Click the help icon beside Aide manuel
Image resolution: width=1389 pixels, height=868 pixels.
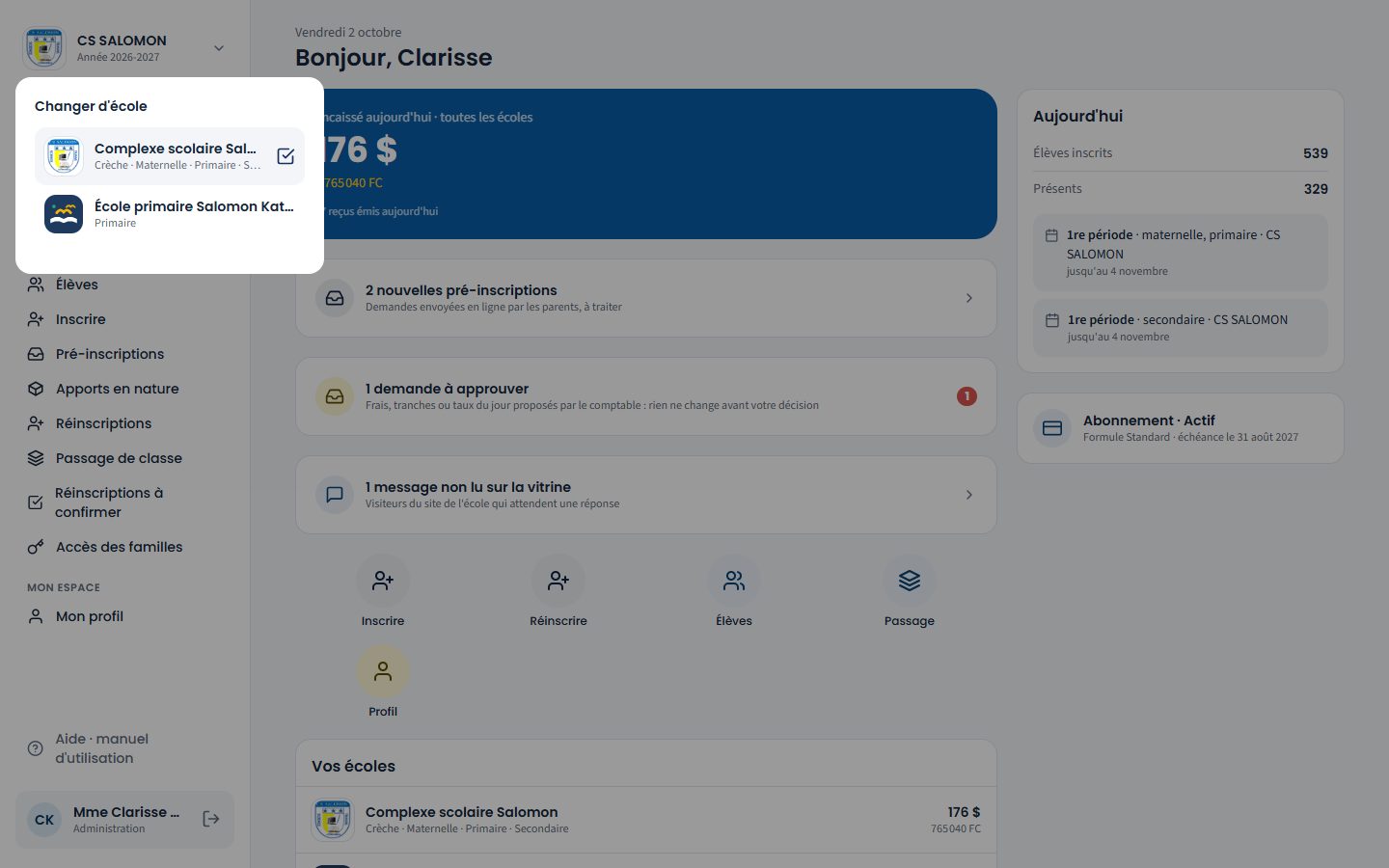click(36, 748)
